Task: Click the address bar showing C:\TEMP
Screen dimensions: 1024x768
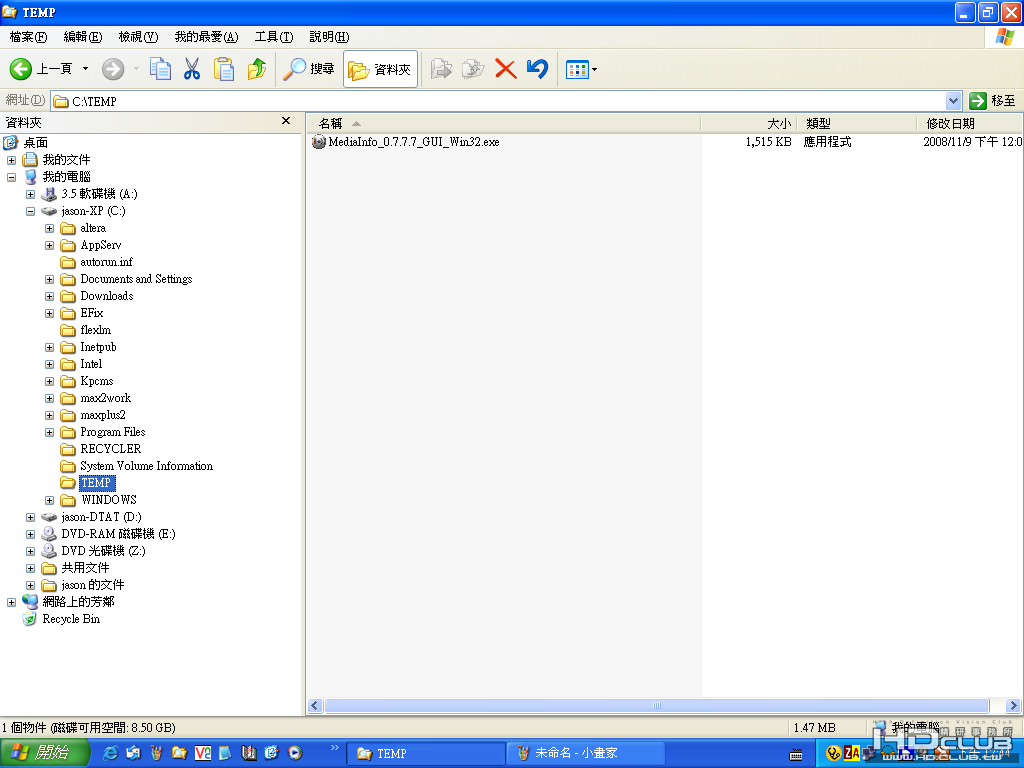Action: point(498,101)
